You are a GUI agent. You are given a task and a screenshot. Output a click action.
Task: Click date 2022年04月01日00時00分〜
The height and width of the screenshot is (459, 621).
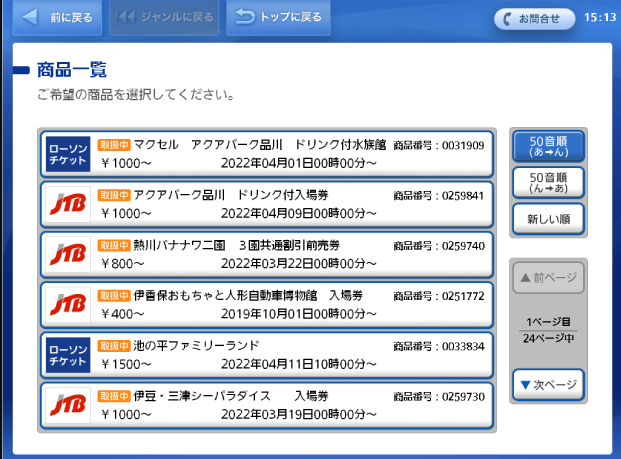[x=299, y=163]
